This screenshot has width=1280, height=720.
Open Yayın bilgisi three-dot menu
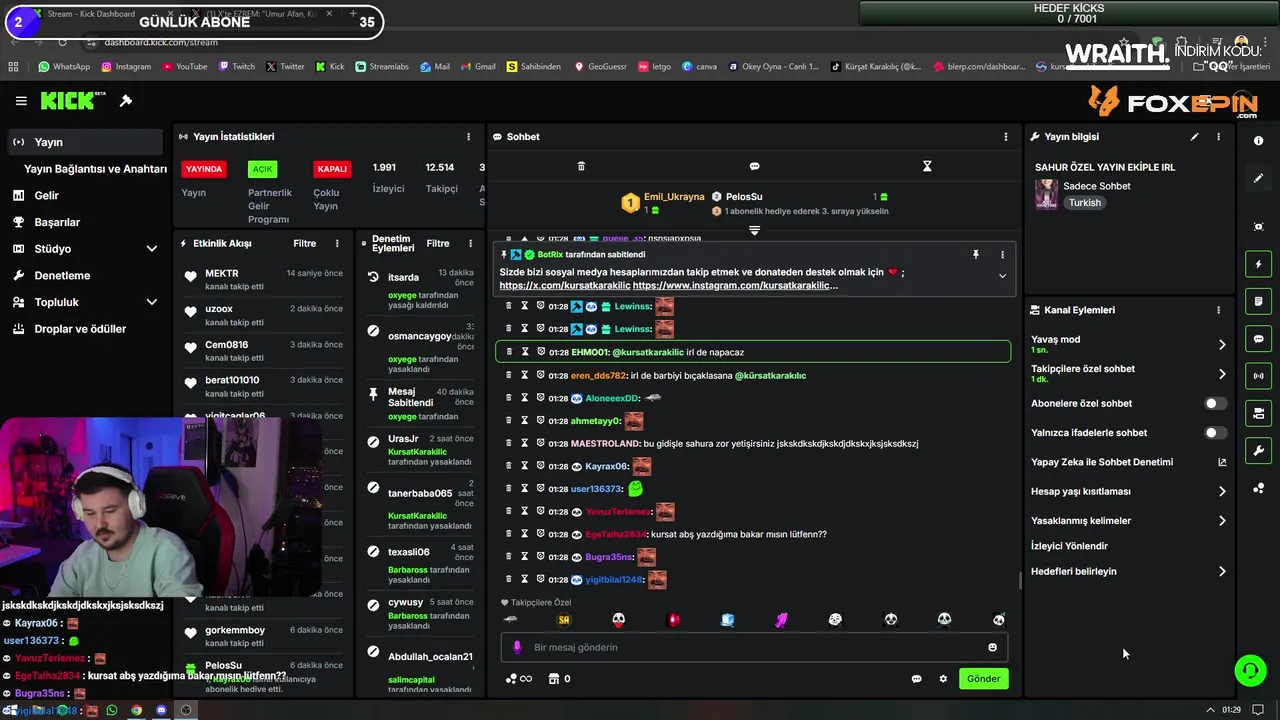(x=1218, y=137)
